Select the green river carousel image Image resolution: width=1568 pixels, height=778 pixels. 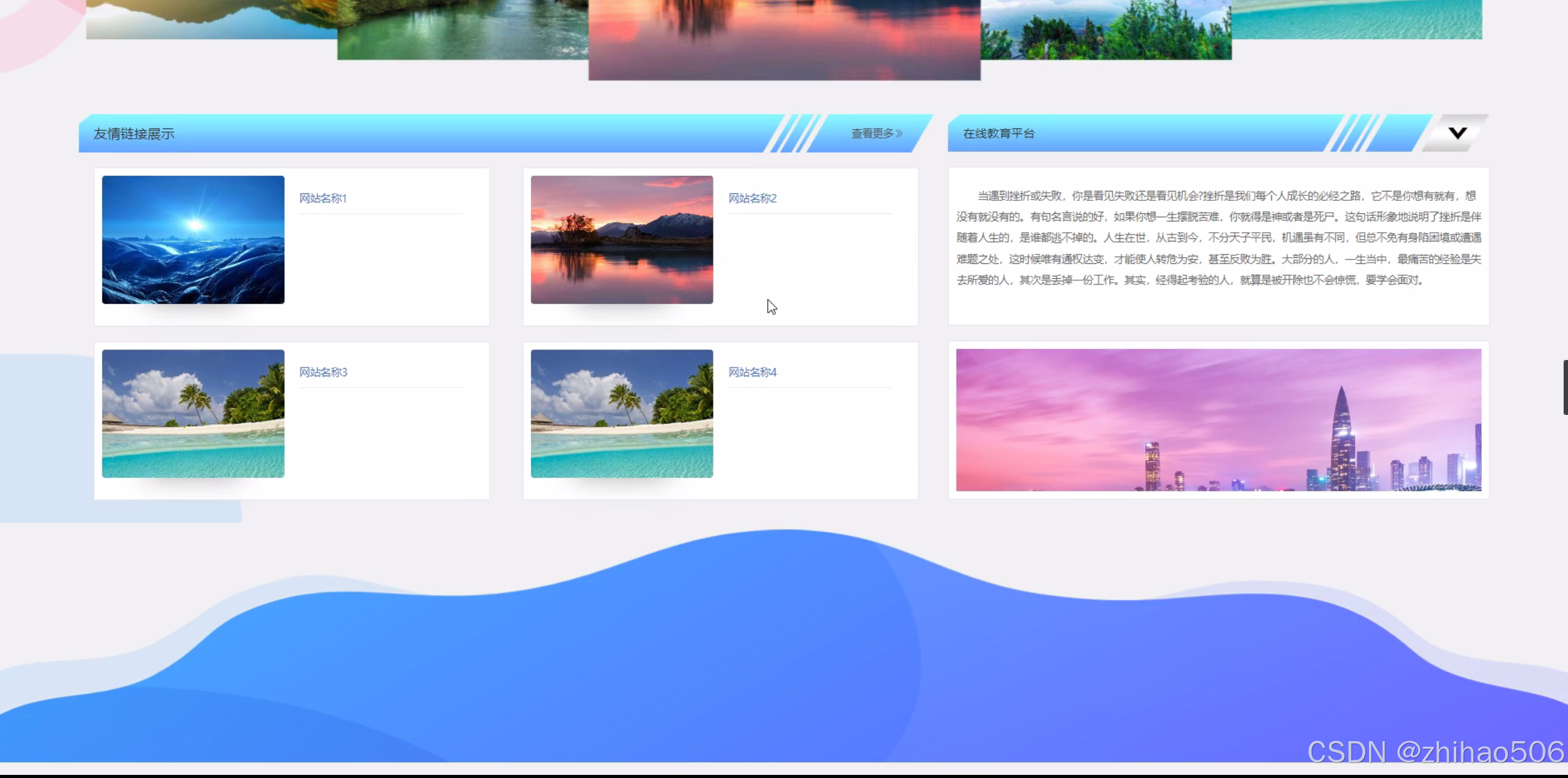tap(462, 29)
